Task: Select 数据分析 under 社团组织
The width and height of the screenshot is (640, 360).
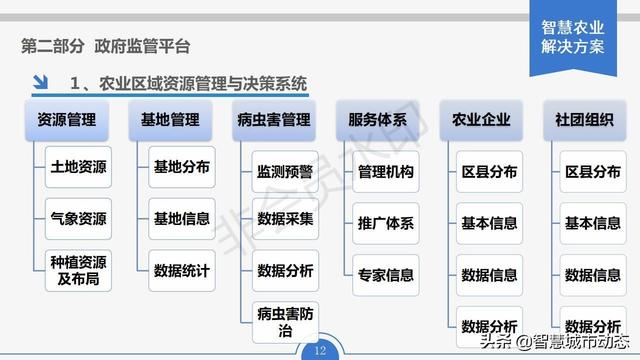Action: point(593,327)
